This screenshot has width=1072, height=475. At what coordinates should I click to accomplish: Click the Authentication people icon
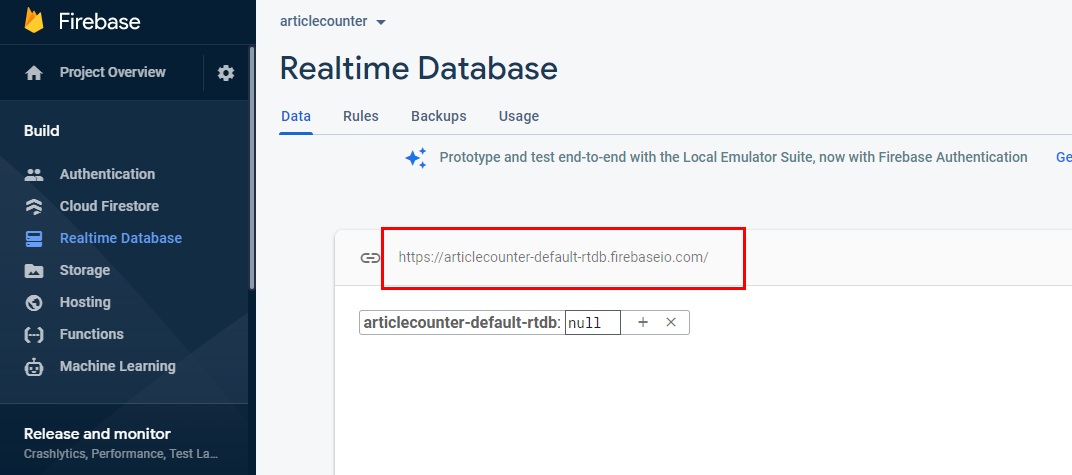pos(34,174)
